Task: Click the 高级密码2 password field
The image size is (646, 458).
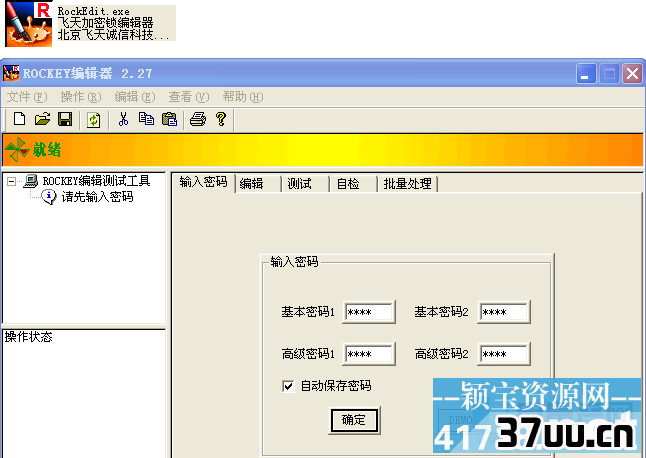Action: click(503, 354)
